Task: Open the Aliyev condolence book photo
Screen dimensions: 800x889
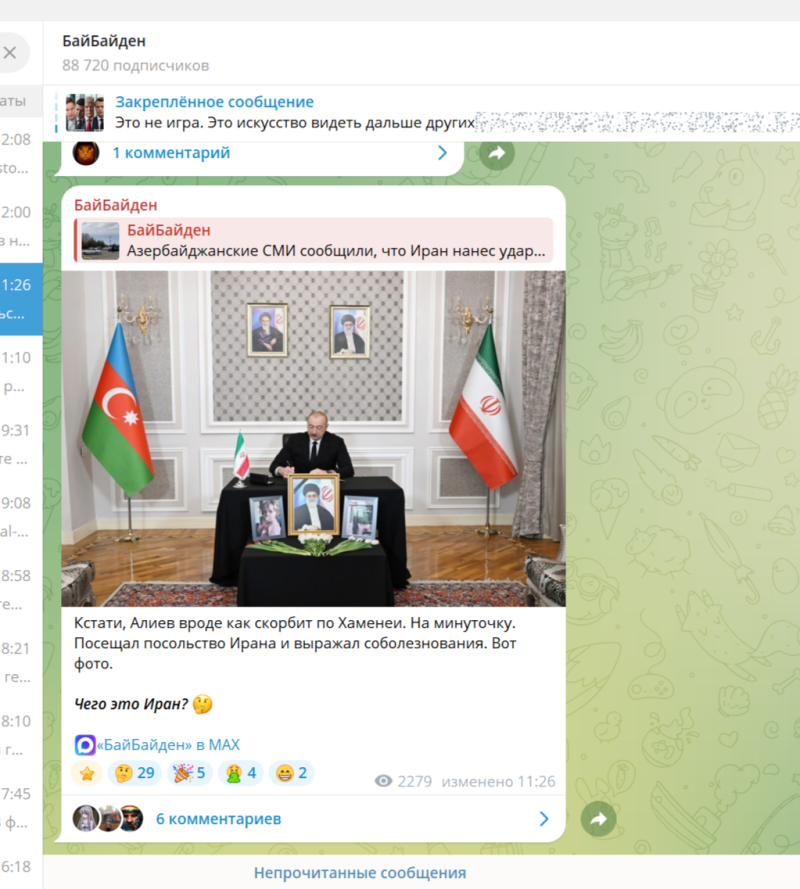Action: point(314,438)
